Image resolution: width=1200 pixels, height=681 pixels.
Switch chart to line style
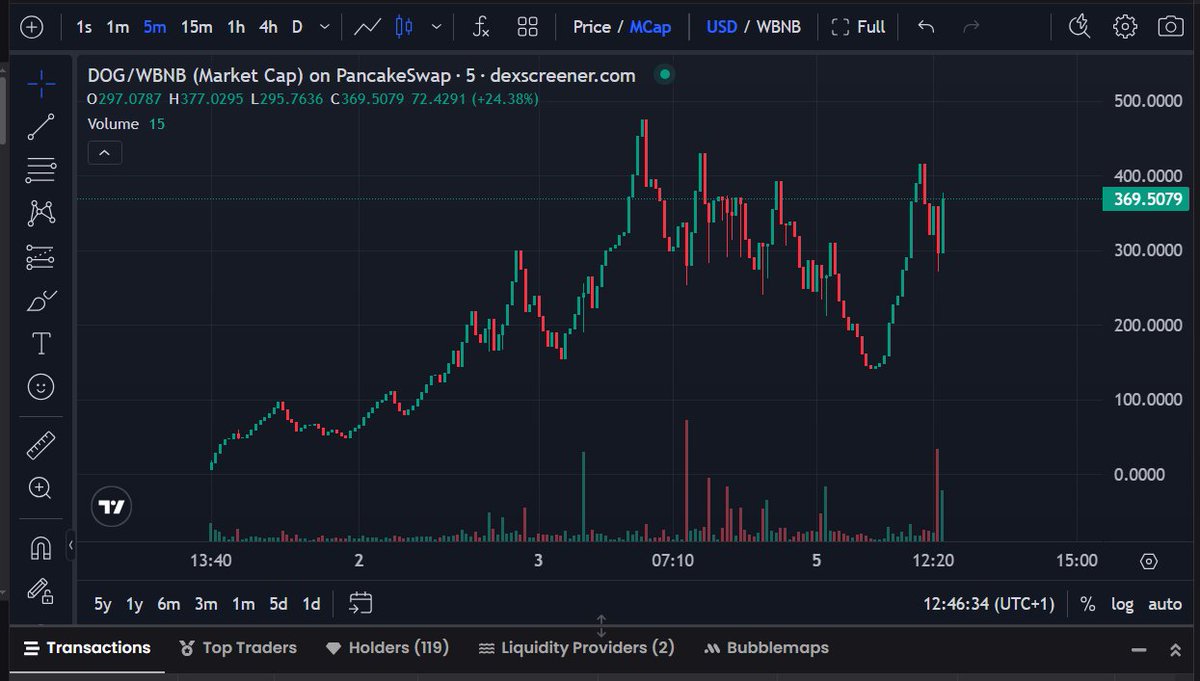click(367, 27)
